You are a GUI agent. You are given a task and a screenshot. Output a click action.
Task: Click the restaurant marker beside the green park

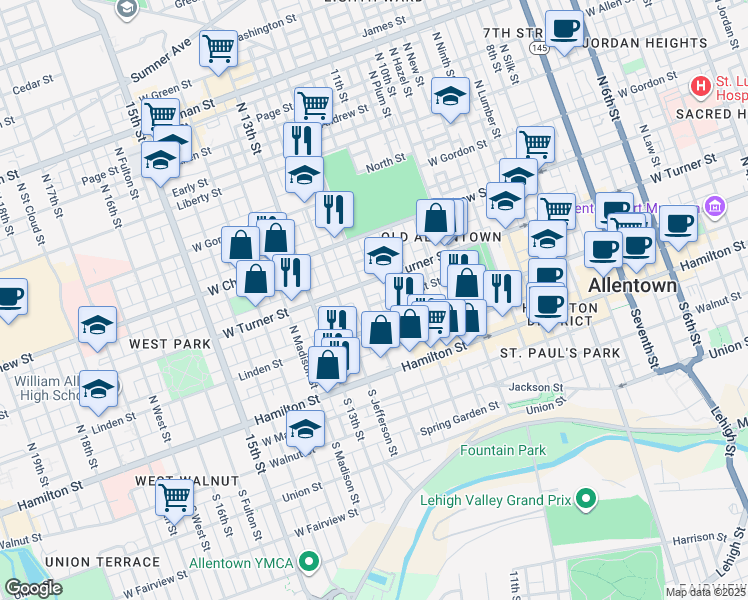pos(334,209)
